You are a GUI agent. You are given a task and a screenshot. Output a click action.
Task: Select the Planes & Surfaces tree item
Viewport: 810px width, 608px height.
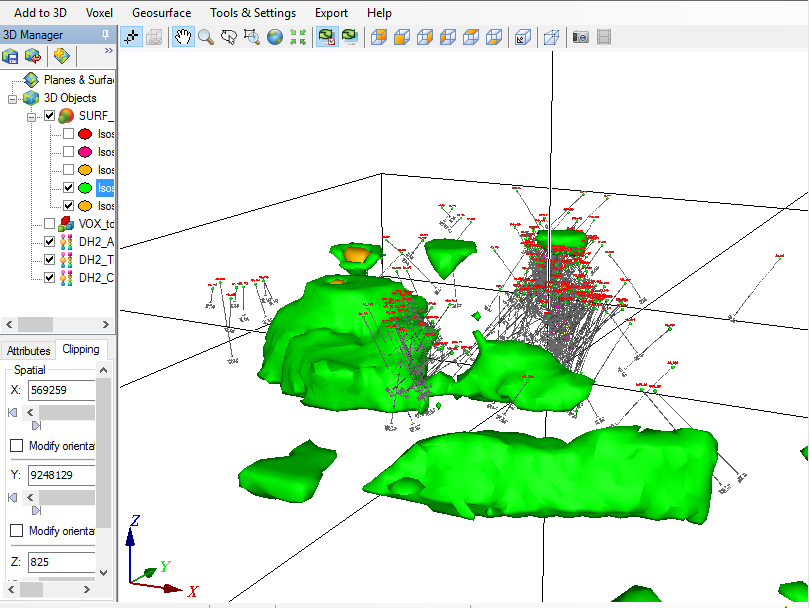pyautogui.click(x=78, y=79)
